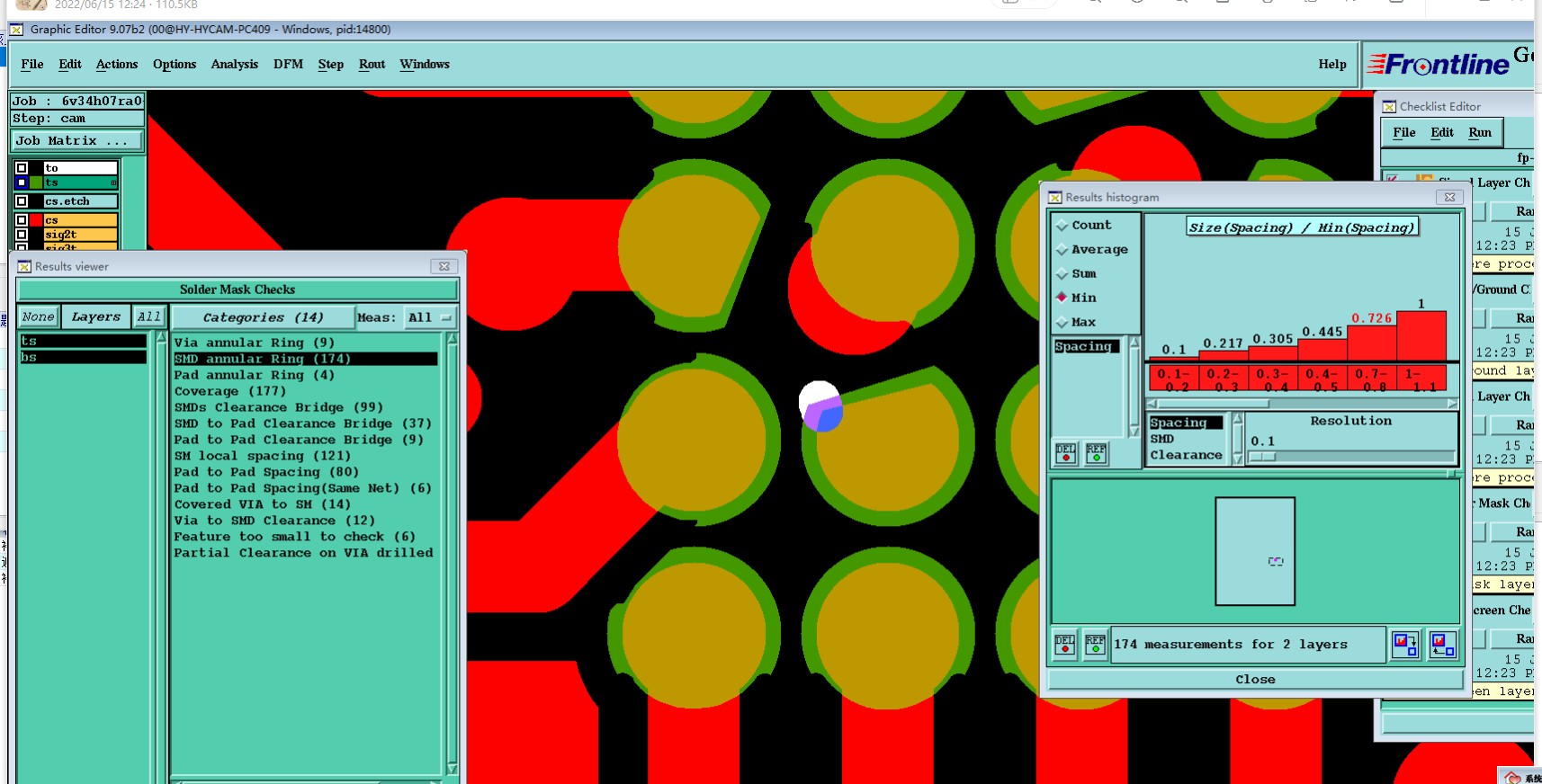Click the board overview thumbnail in histogram
Viewport: 1542px width, 784px height.
tap(1255, 551)
